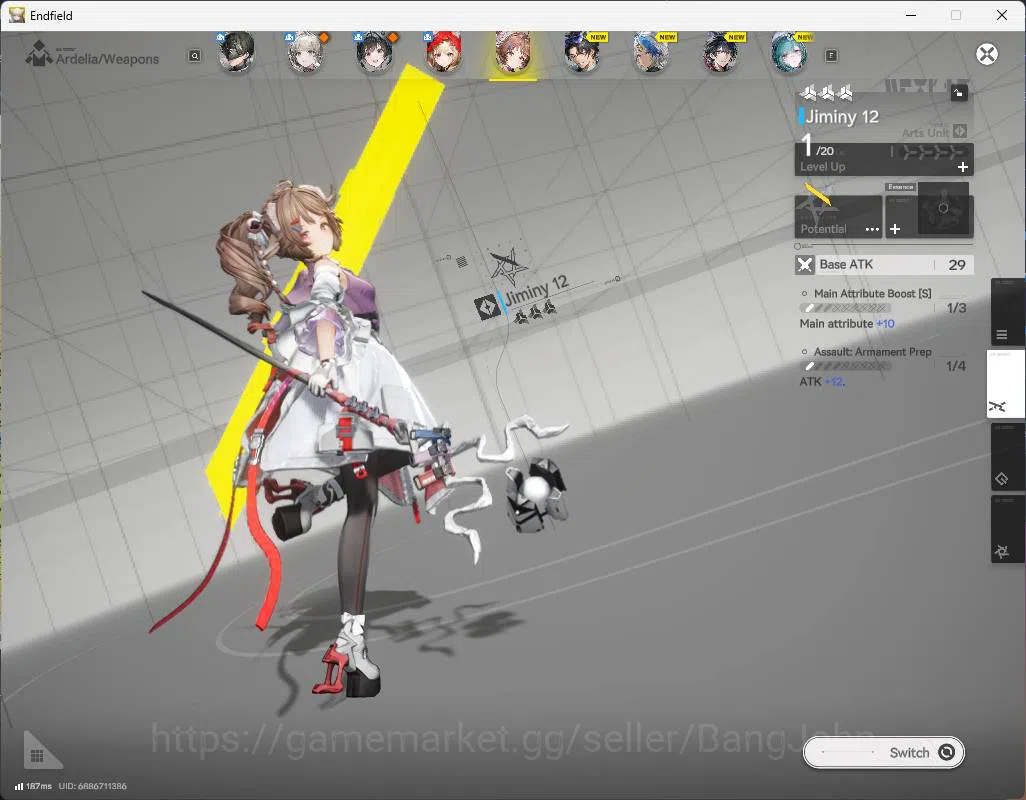The image size is (1026, 800).
Task: Click the Jiminy 12 weapon name heading
Action: 842,117
